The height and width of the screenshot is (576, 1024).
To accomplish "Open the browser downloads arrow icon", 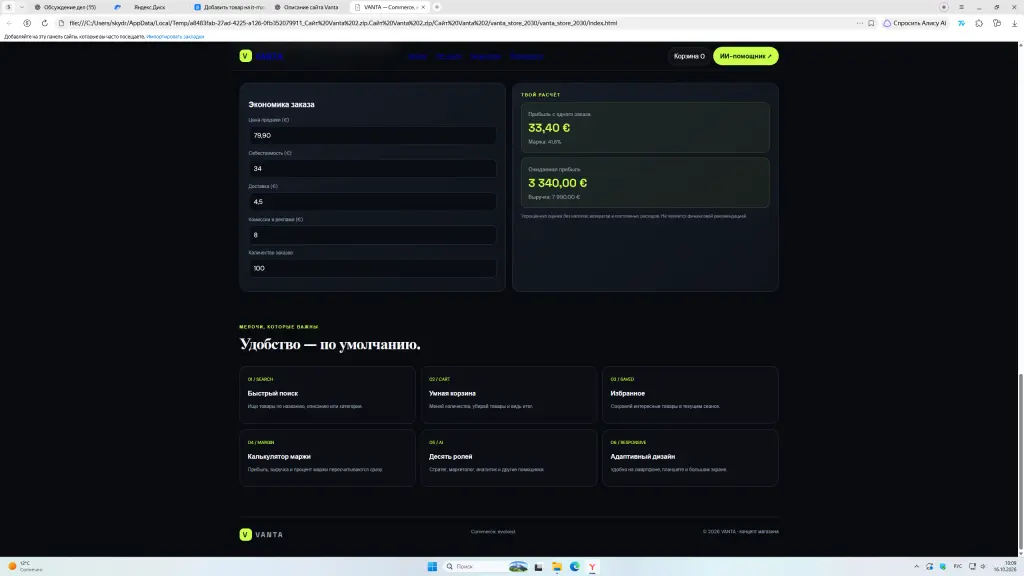I will pyautogui.click(x=1014, y=23).
